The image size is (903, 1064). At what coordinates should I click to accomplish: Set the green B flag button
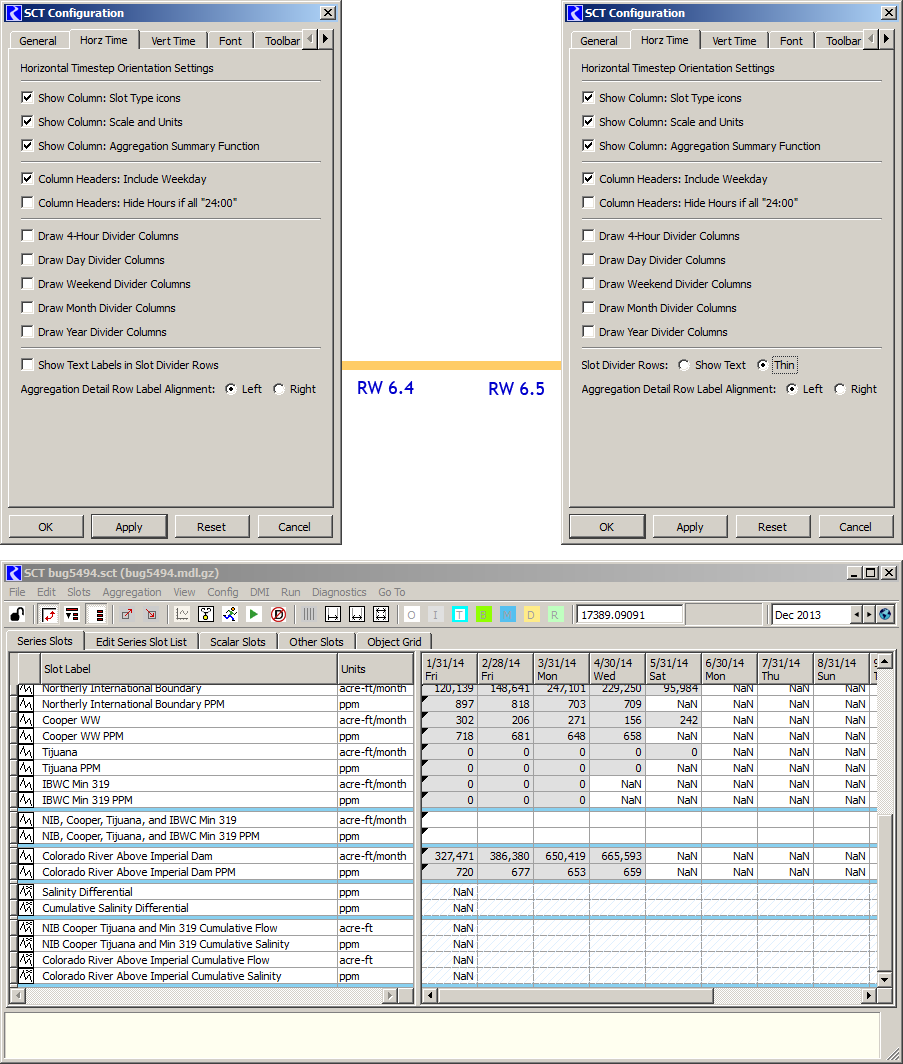tap(484, 615)
